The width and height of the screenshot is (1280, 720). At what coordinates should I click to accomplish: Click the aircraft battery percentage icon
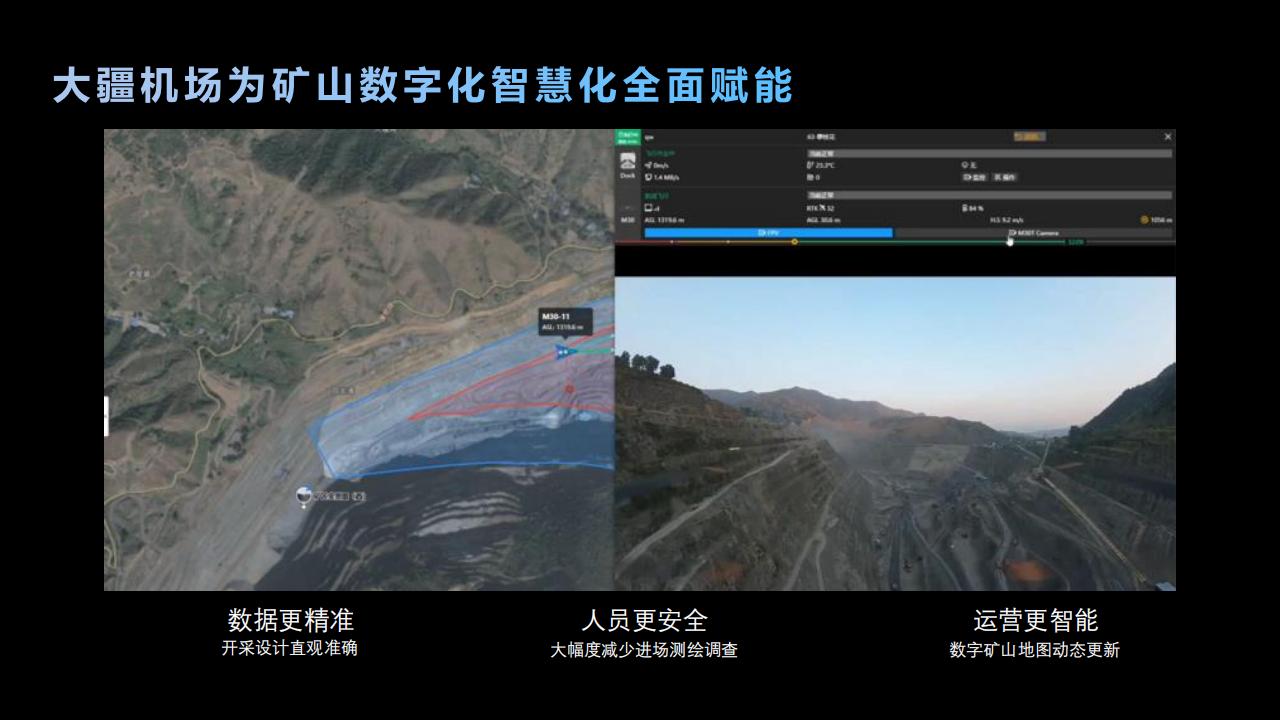click(963, 208)
